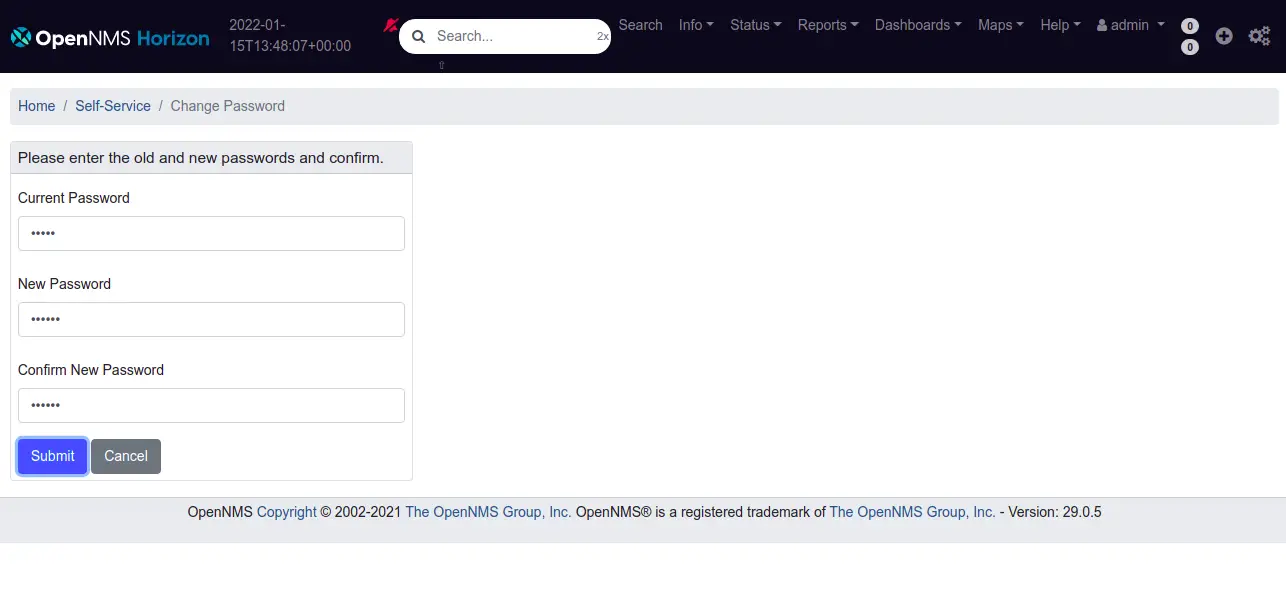This screenshot has height=606, width=1286.
Task: Click the form heading about old and new passwords
Action: click(x=201, y=158)
